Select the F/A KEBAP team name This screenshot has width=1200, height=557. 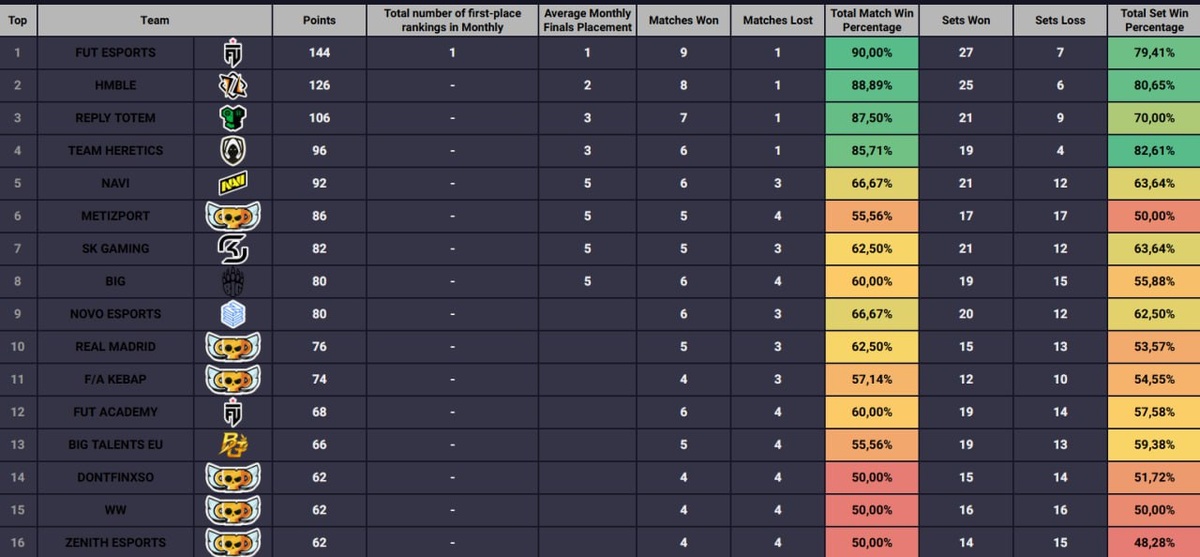pyautogui.click(x=115, y=379)
